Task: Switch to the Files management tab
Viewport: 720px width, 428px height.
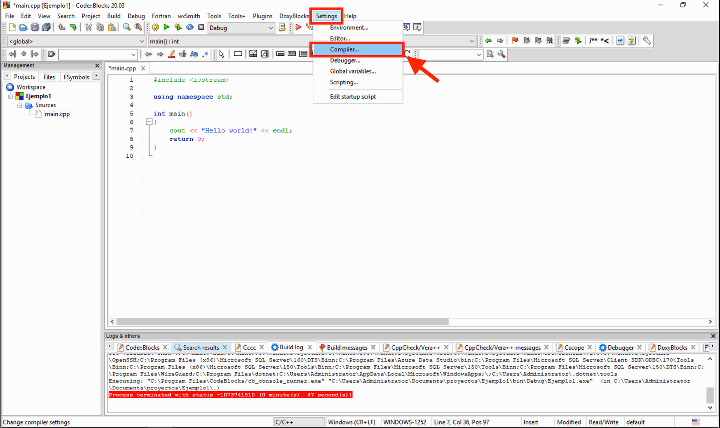Action: pyautogui.click(x=49, y=77)
